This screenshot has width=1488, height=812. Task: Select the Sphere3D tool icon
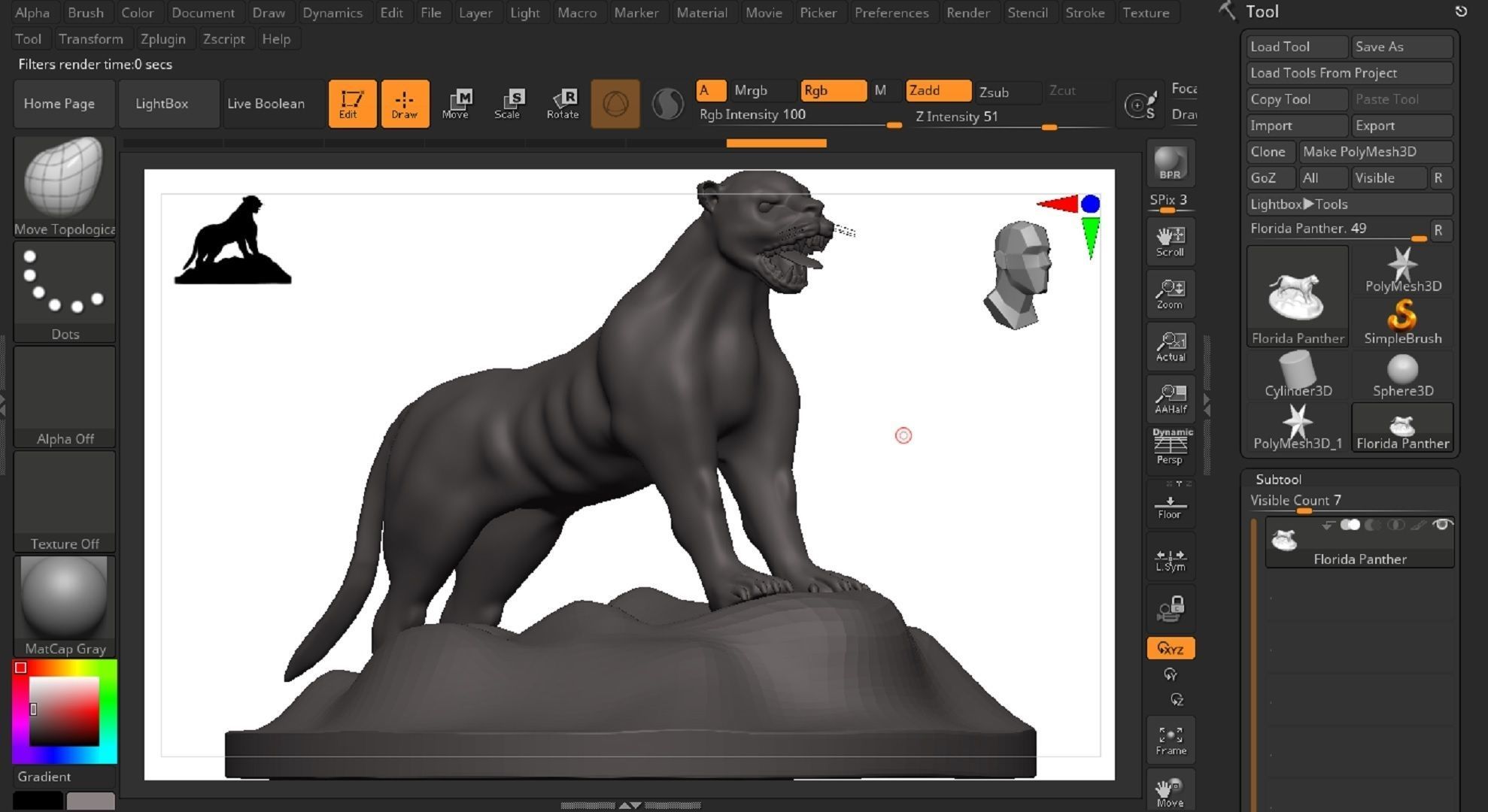click(x=1403, y=374)
